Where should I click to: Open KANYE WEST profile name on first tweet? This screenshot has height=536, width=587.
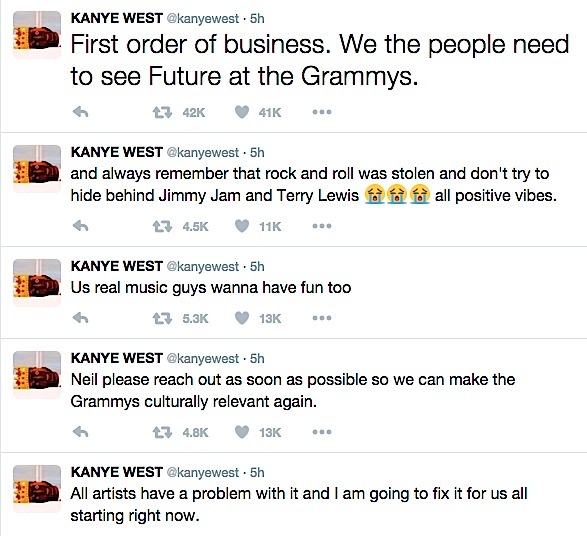(116, 18)
